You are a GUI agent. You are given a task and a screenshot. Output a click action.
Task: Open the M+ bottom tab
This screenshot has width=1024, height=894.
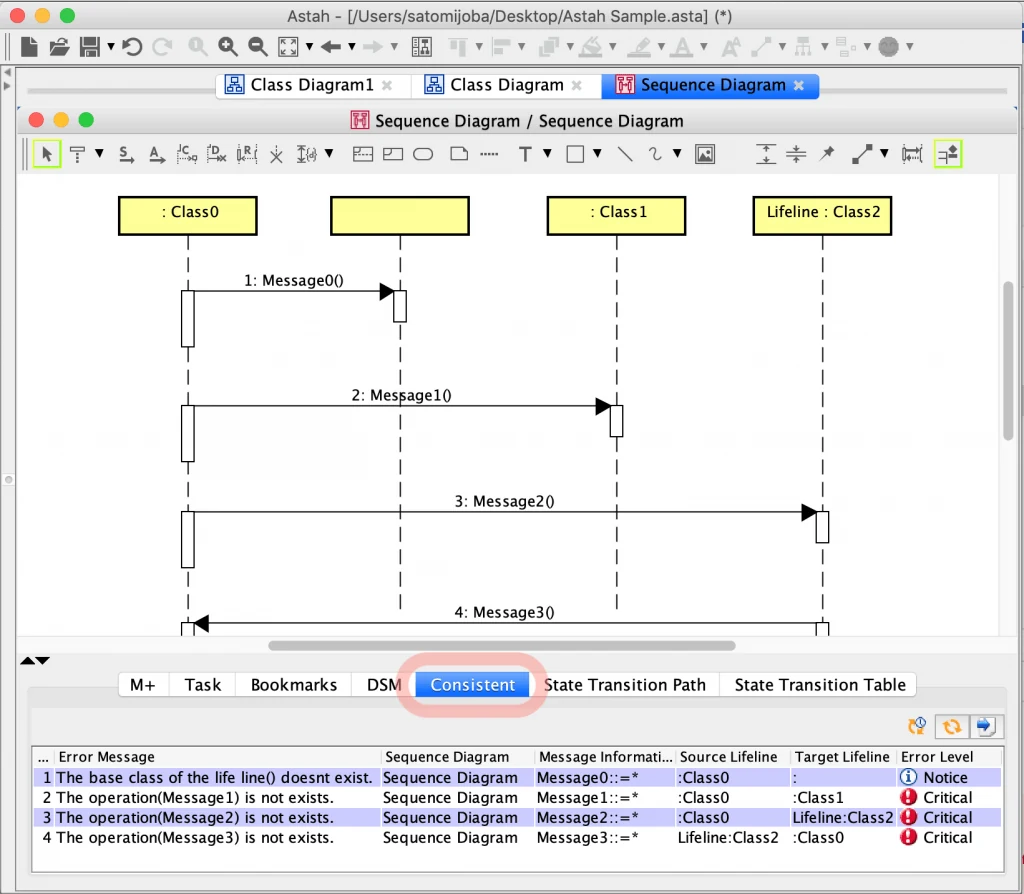point(143,684)
